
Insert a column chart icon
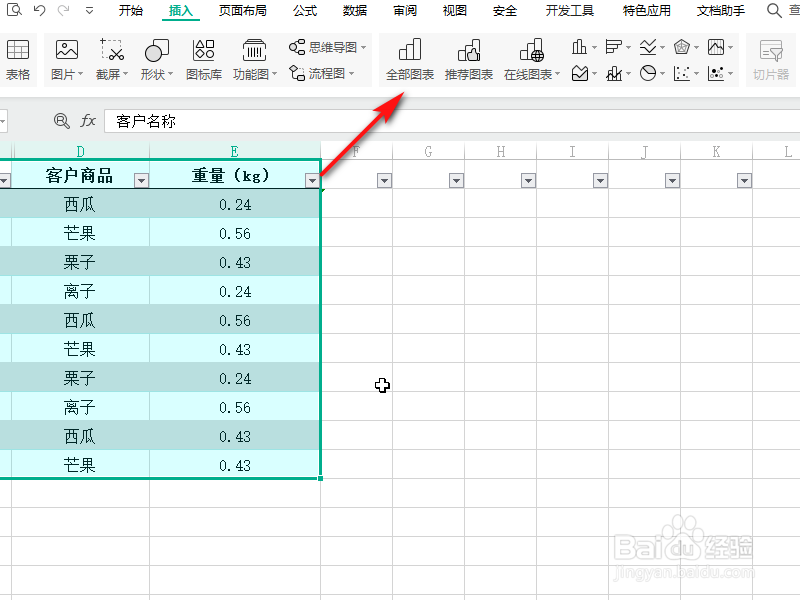click(x=578, y=46)
